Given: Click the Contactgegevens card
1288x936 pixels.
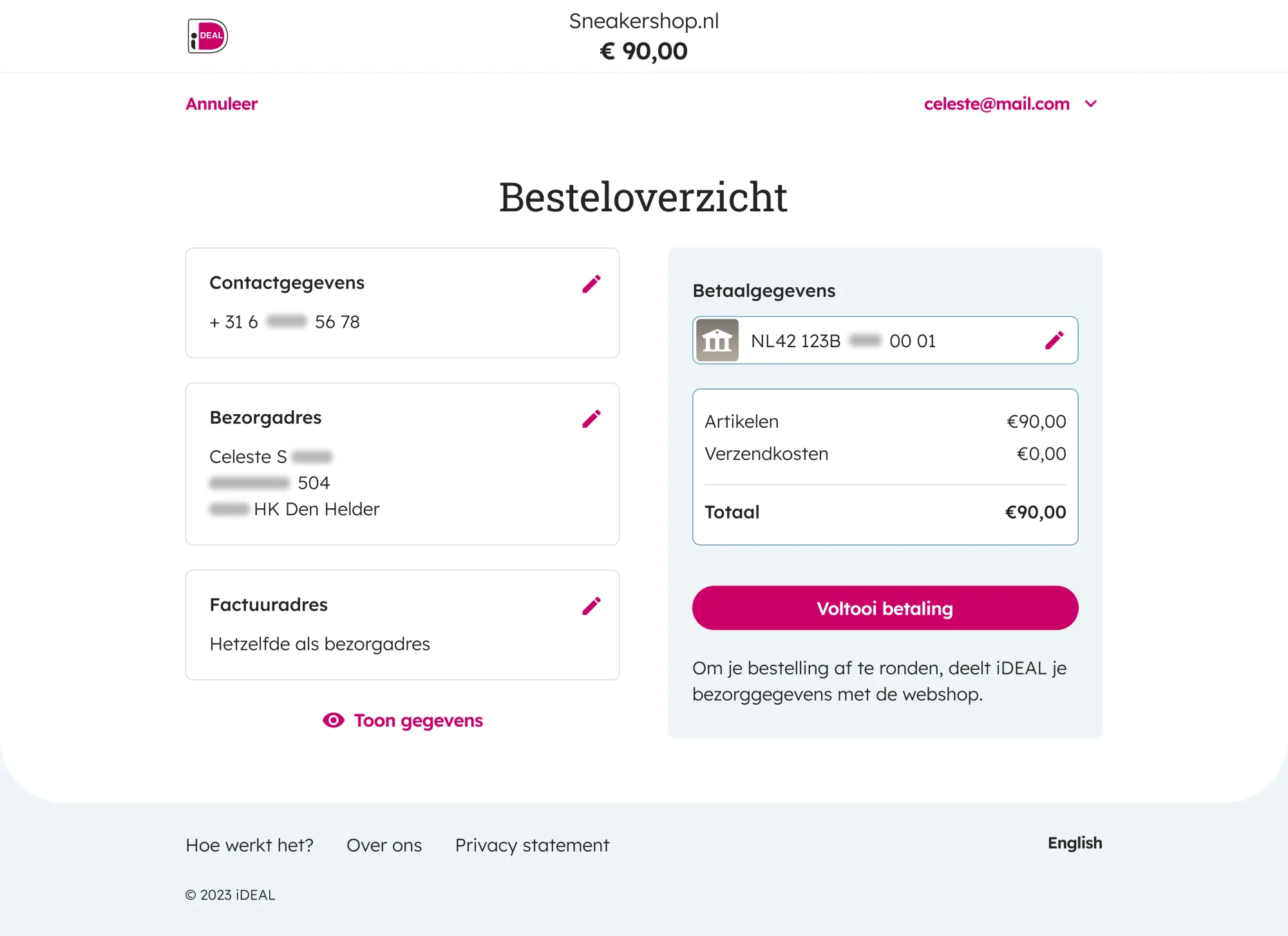Looking at the screenshot, I should click(402, 303).
